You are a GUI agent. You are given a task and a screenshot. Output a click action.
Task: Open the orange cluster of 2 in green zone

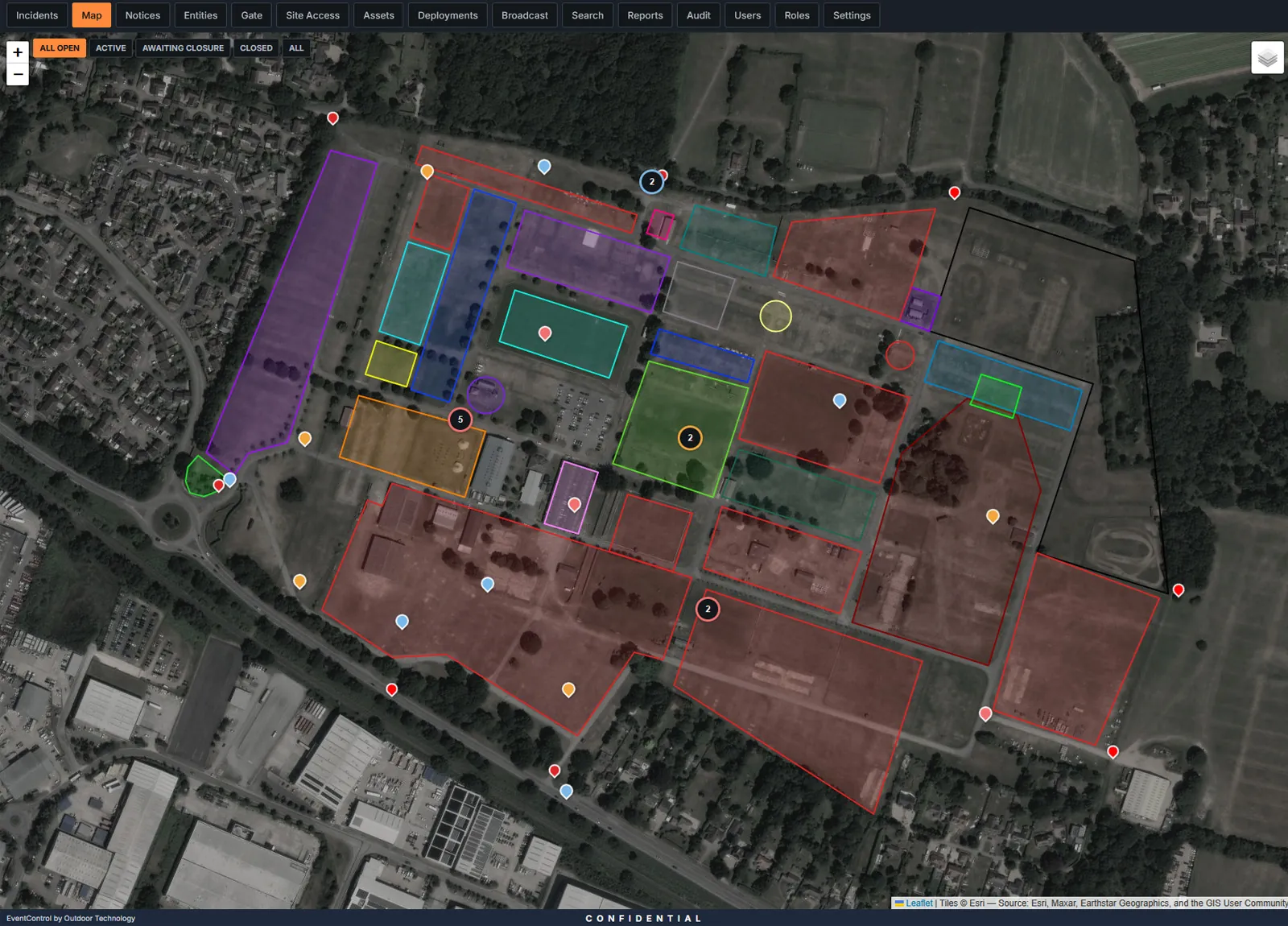click(x=690, y=438)
